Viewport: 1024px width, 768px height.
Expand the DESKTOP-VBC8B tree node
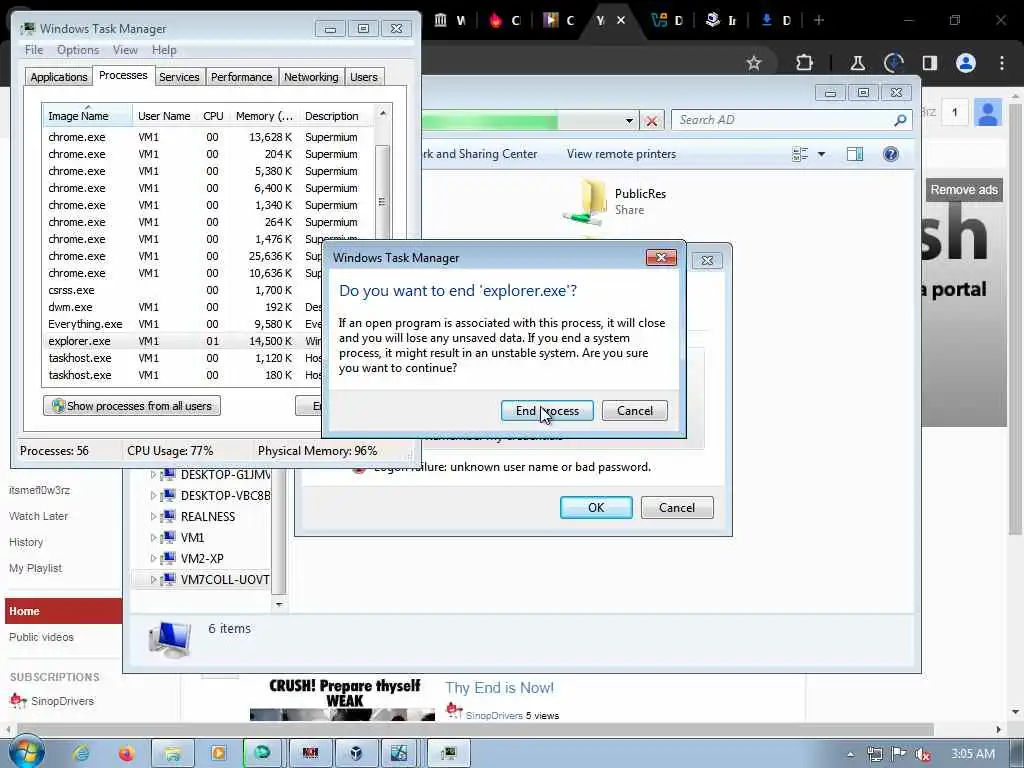[x=153, y=496]
